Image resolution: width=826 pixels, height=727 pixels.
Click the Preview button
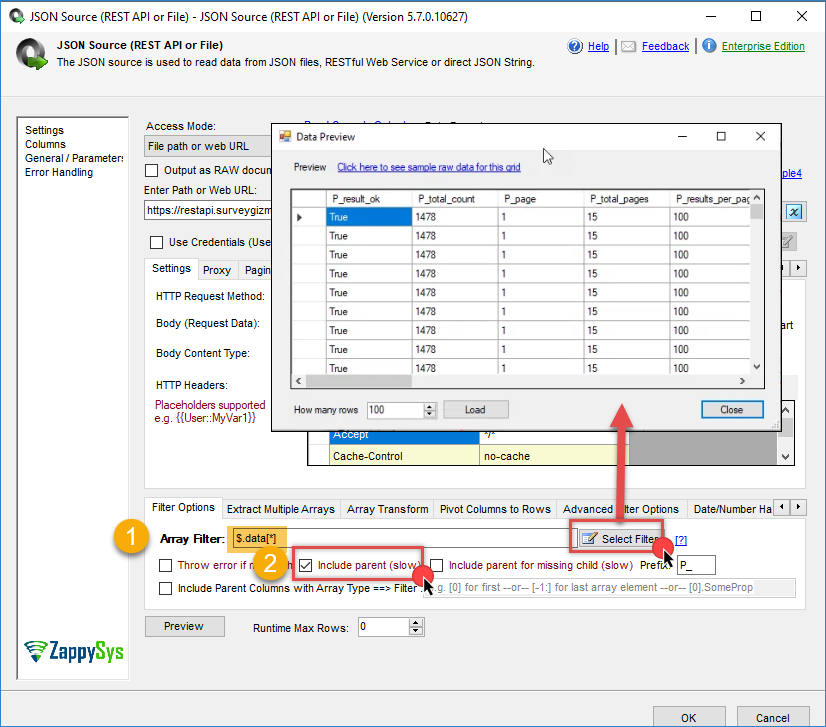pos(184,626)
